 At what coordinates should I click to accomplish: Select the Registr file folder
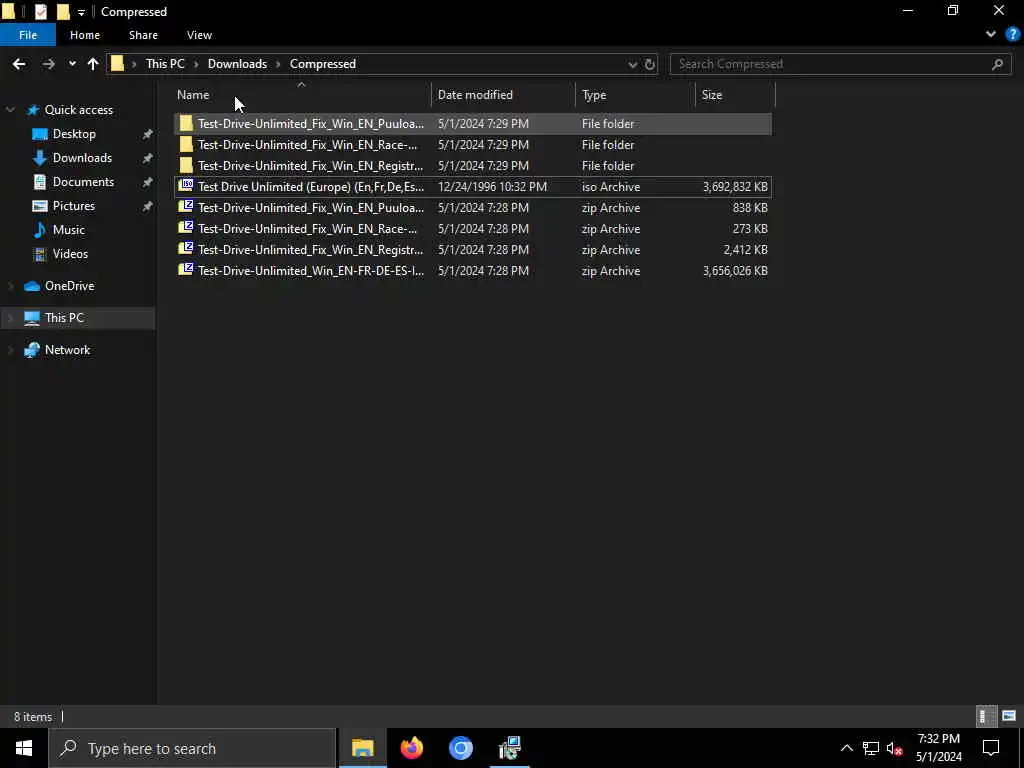tap(473, 166)
